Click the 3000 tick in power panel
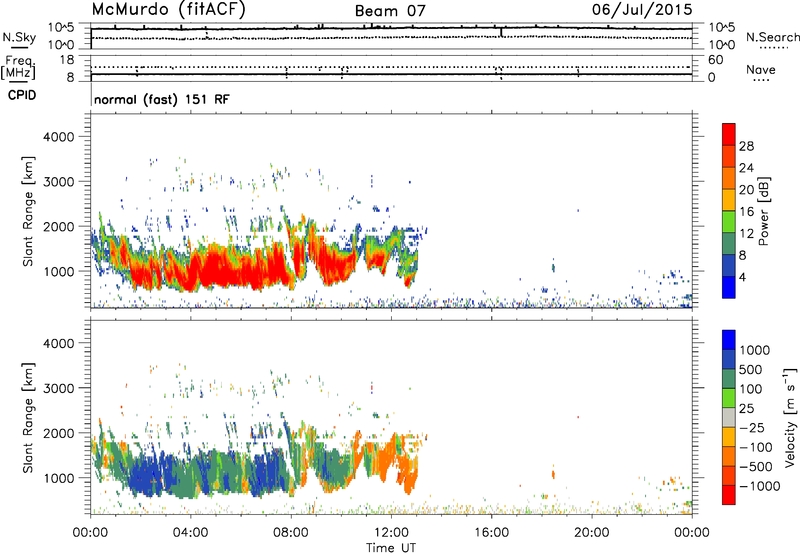Image resolution: width=800 pixels, height=554 pixels. point(58,182)
